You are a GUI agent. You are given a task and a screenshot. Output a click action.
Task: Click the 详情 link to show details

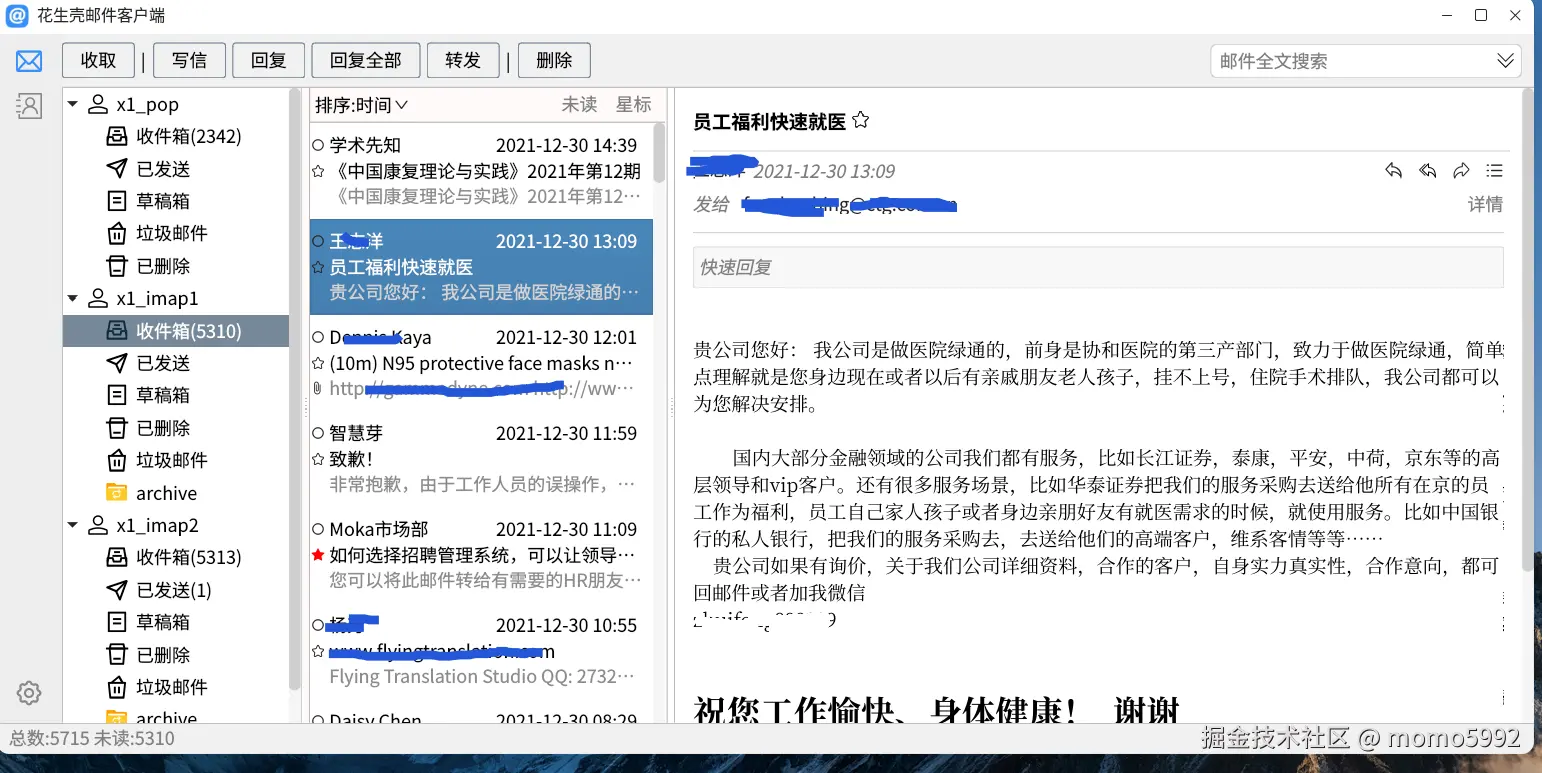click(x=1486, y=204)
